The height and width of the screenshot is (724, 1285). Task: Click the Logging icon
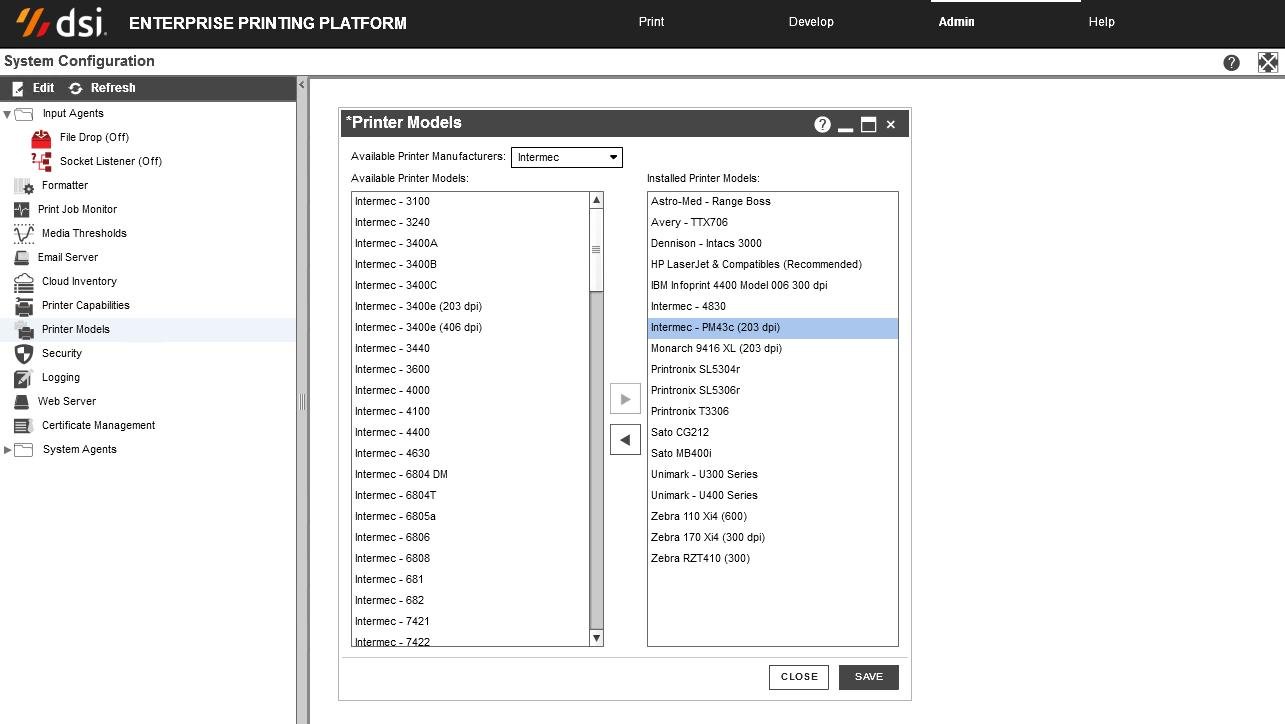click(x=23, y=377)
